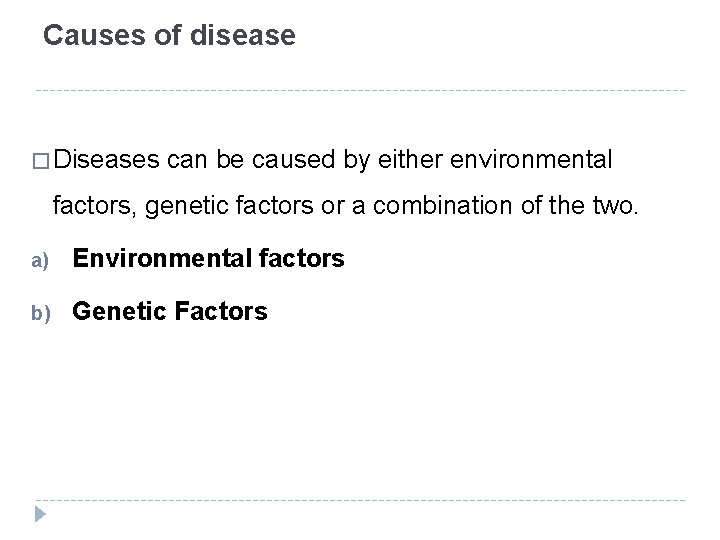720x540 pixels.
Task: Select the slide title Causes of disease
Action: (x=170, y=37)
